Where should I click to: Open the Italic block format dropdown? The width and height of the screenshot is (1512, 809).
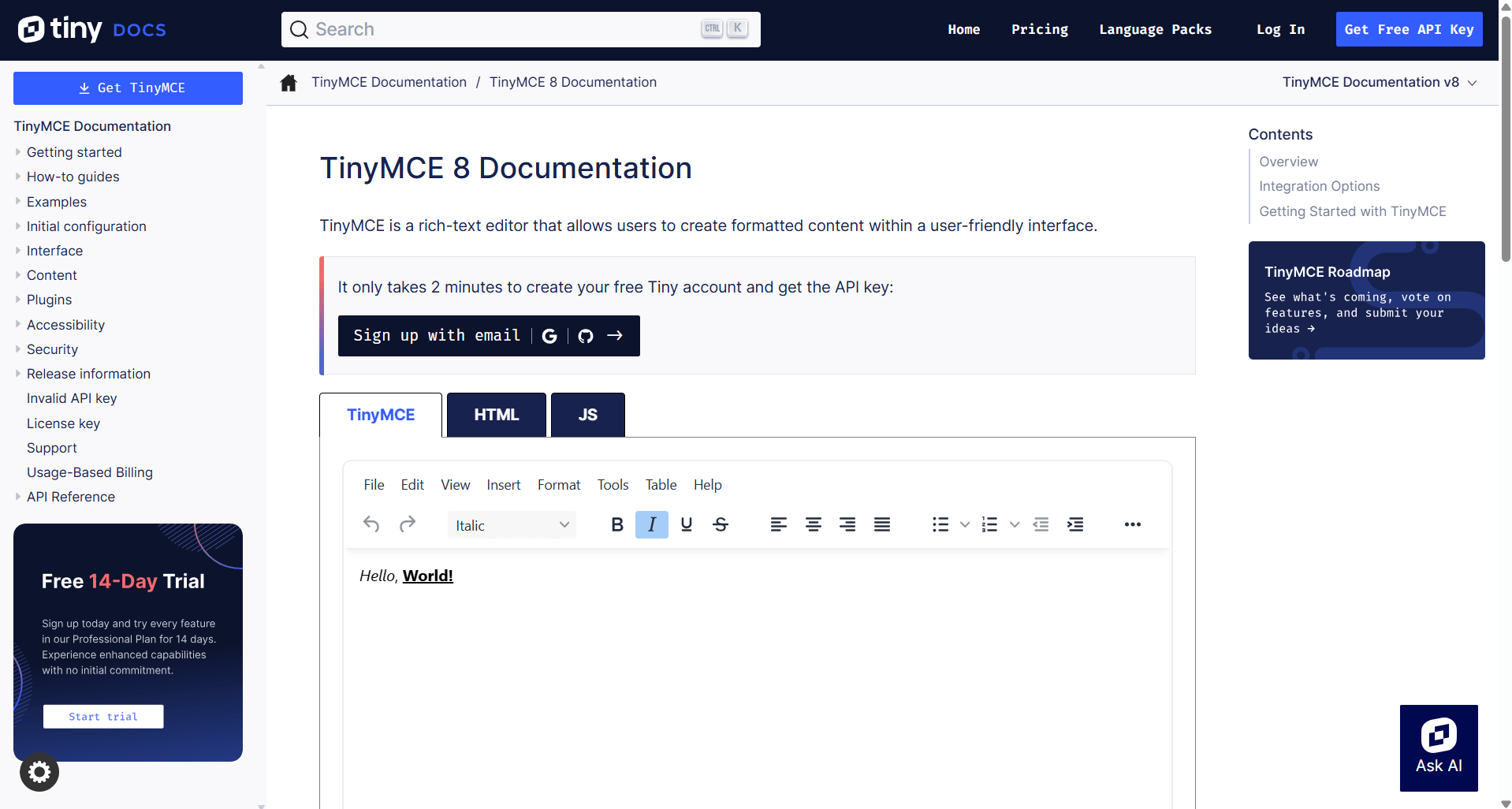(x=512, y=525)
